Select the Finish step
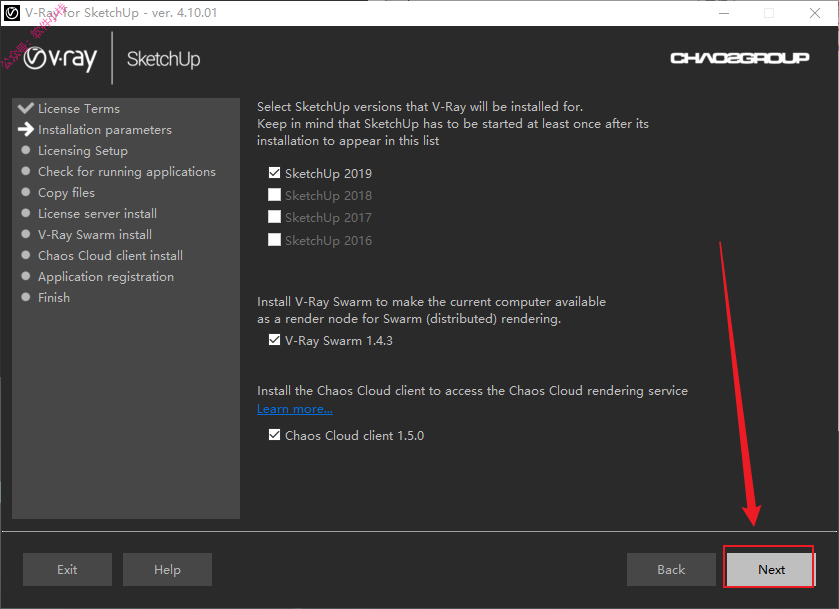 click(x=54, y=298)
